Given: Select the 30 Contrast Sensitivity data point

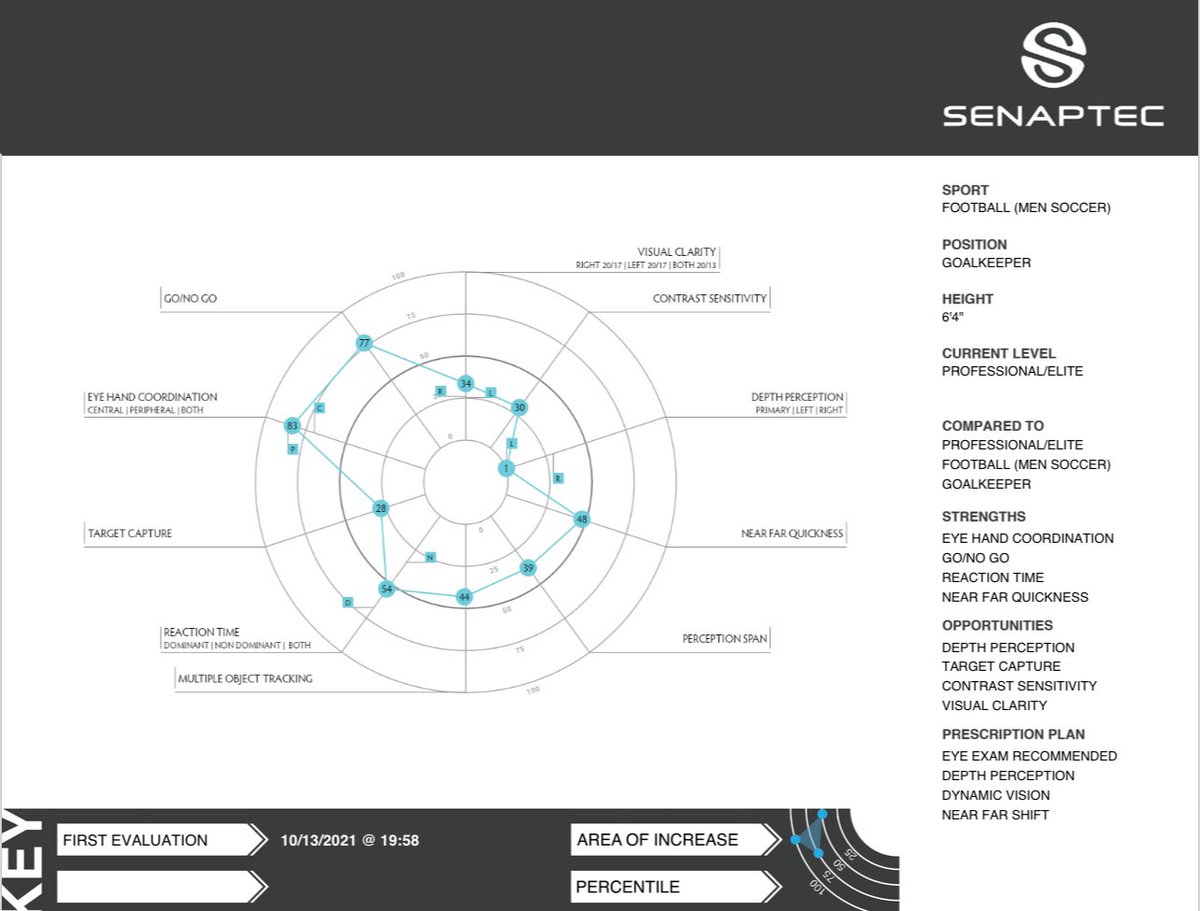Looking at the screenshot, I should click(x=519, y=407).
